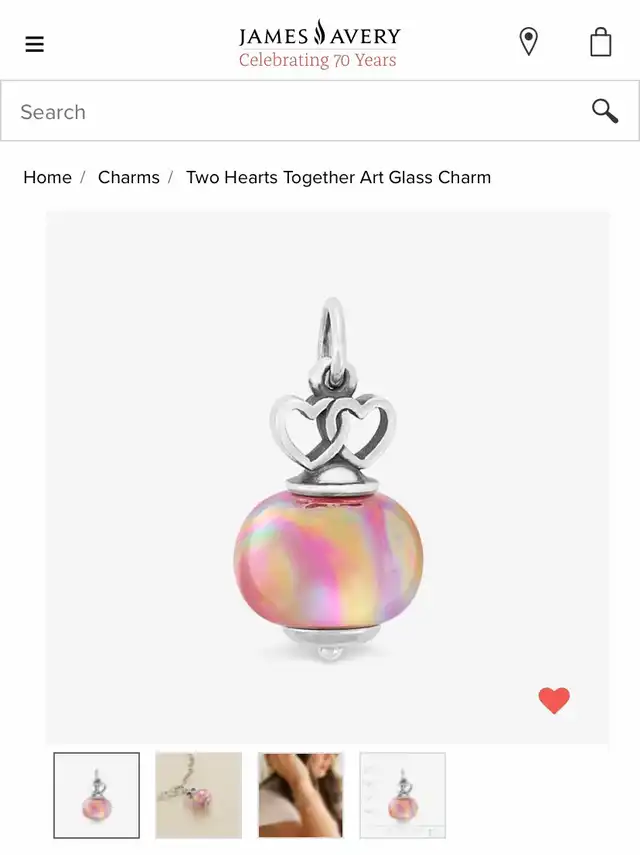Open the hamburger navigation menu
This screenshot has width=640, height=855.
pyautogui.click(x=34, y=44)
